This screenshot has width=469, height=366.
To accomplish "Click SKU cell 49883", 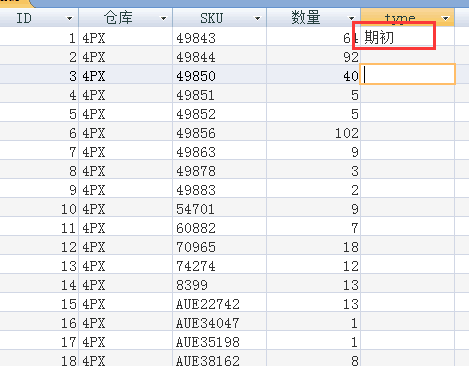I will pyautogui.click(x=219, y=188).
